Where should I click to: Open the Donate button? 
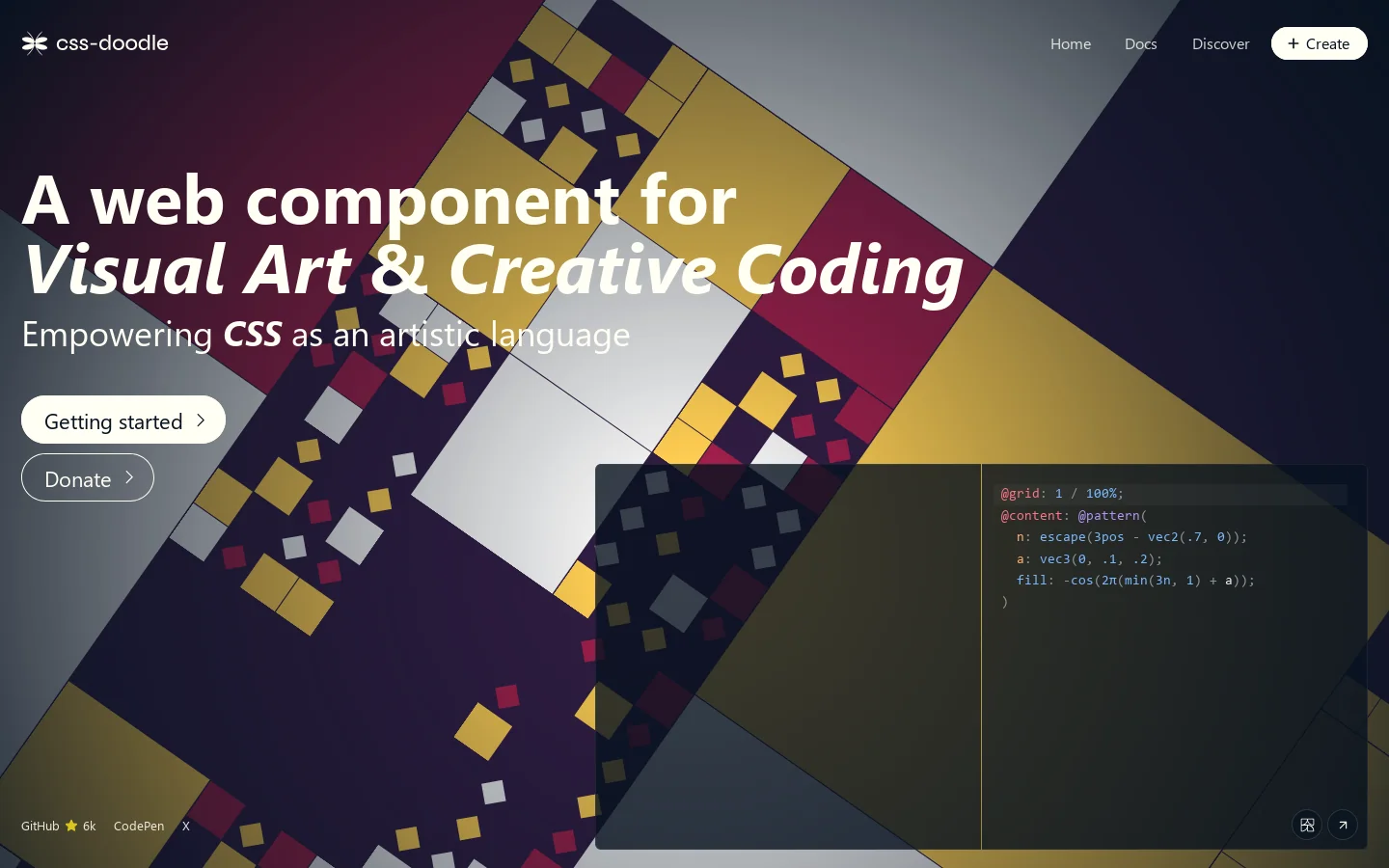[x=88, y=477]
